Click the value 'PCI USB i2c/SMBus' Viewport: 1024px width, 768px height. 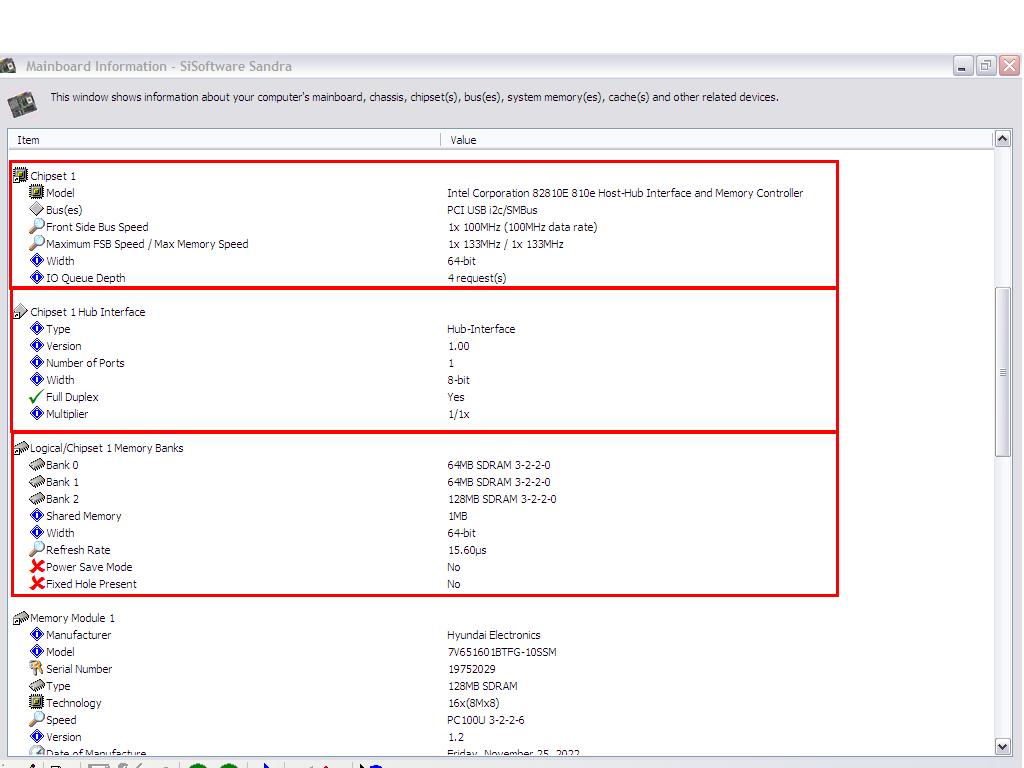pyautogui.click(x=492, y=210)
